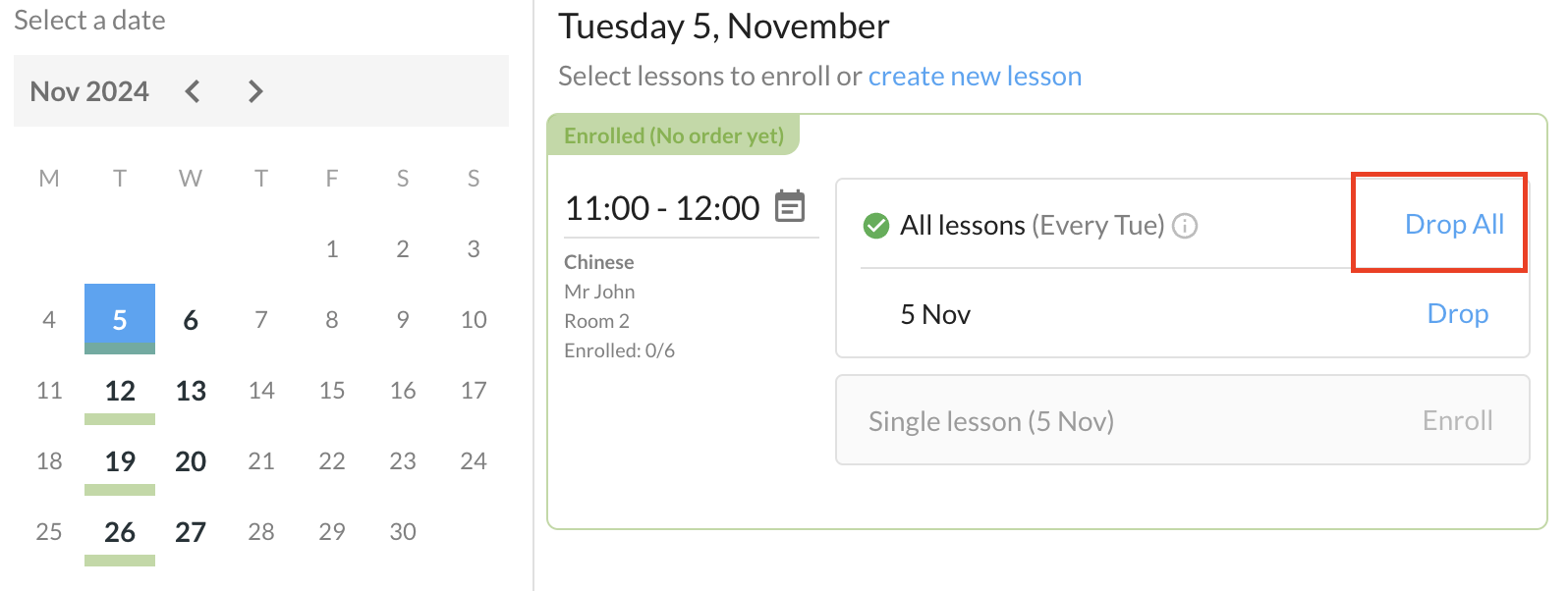Click the Enrolled (No order yet) tab label
The image size is (1568, 591).
[674, 135]
